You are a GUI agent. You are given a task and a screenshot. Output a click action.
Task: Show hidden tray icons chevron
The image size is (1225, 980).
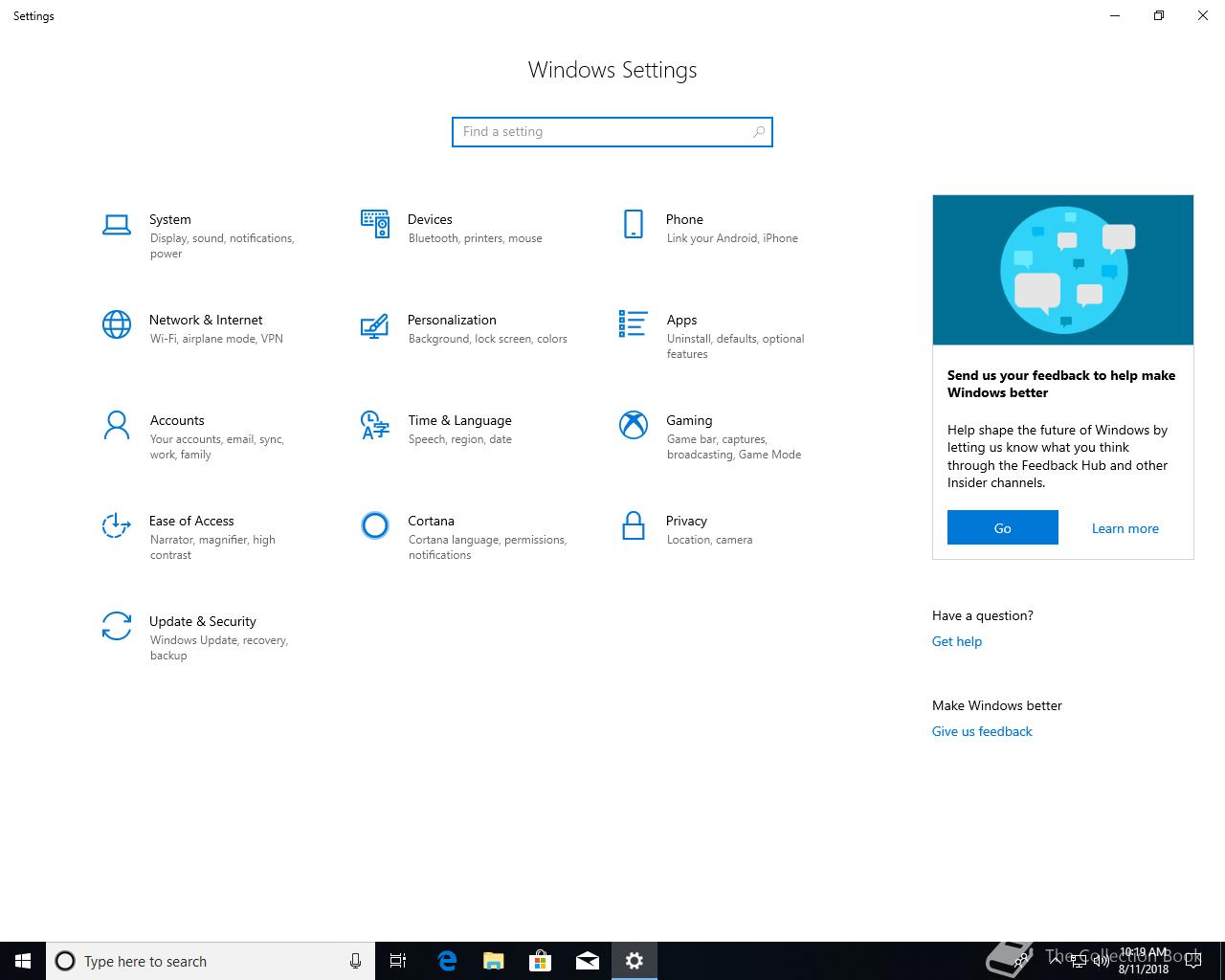[x=1056, y=961]
